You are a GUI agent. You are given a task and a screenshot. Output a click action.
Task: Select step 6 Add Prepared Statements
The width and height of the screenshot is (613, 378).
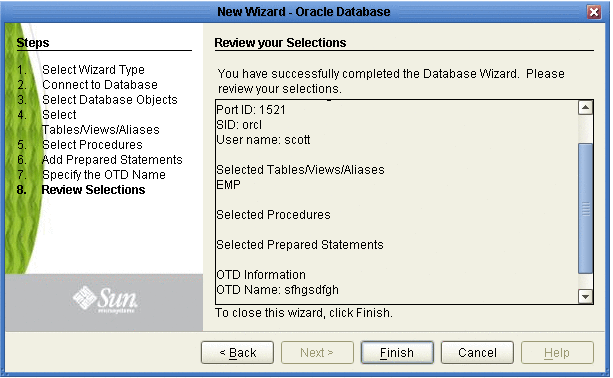pos(112,160)
